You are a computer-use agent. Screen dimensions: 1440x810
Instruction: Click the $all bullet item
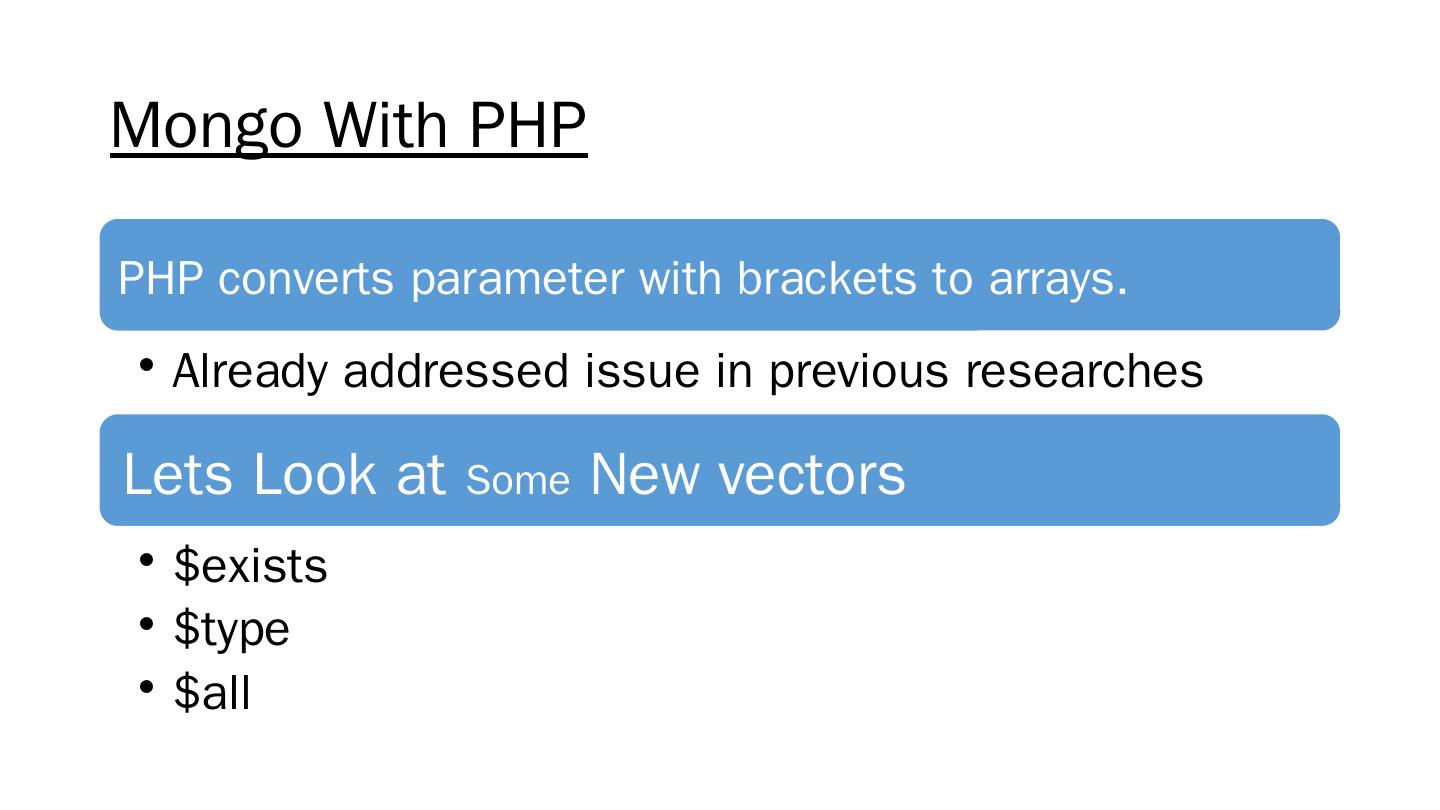click(212, 692)
